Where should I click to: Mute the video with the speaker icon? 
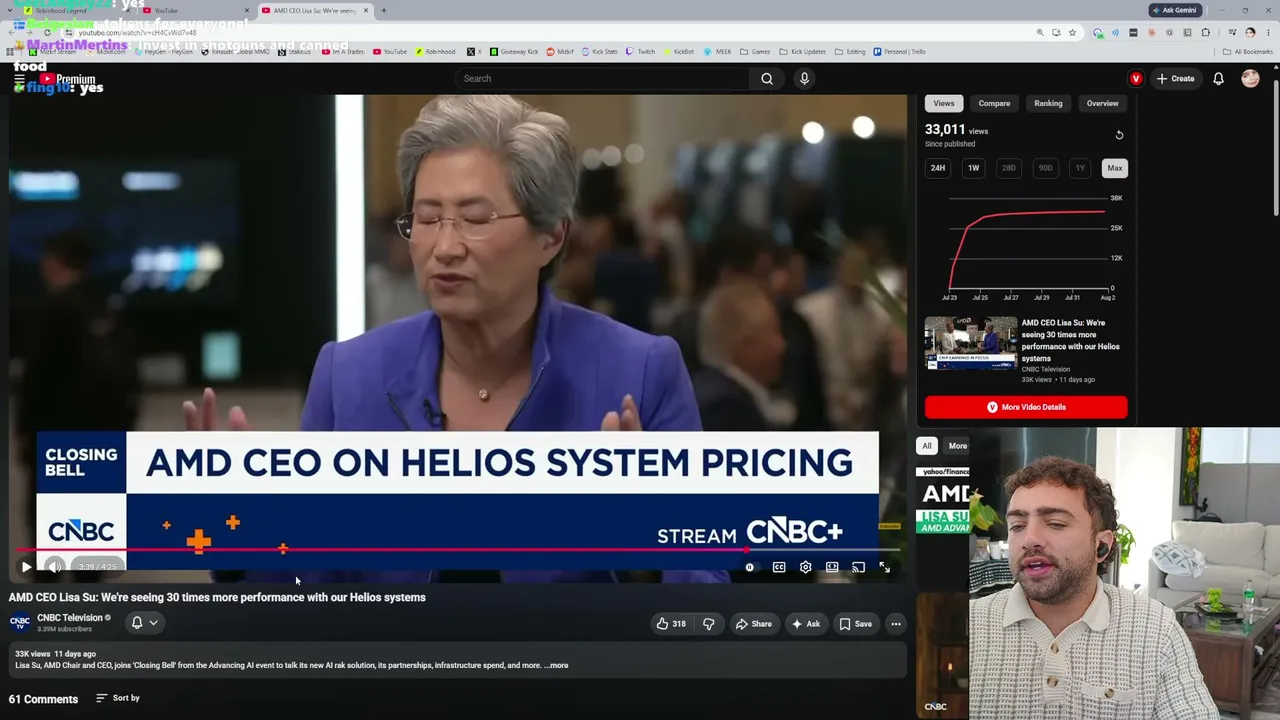click(55, 567)
